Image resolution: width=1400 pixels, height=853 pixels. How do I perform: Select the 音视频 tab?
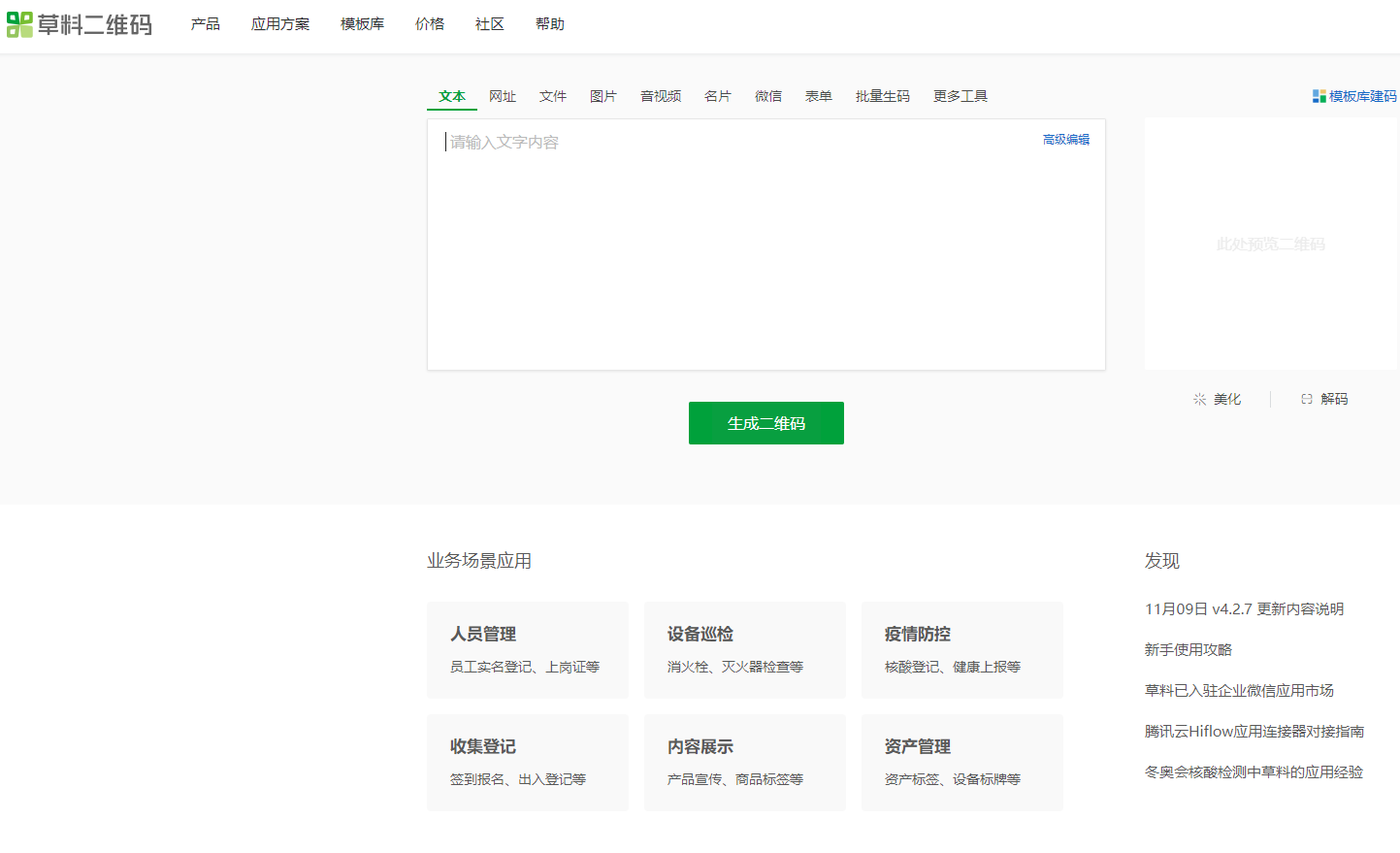pyautogui.click(x=660, y=96)
